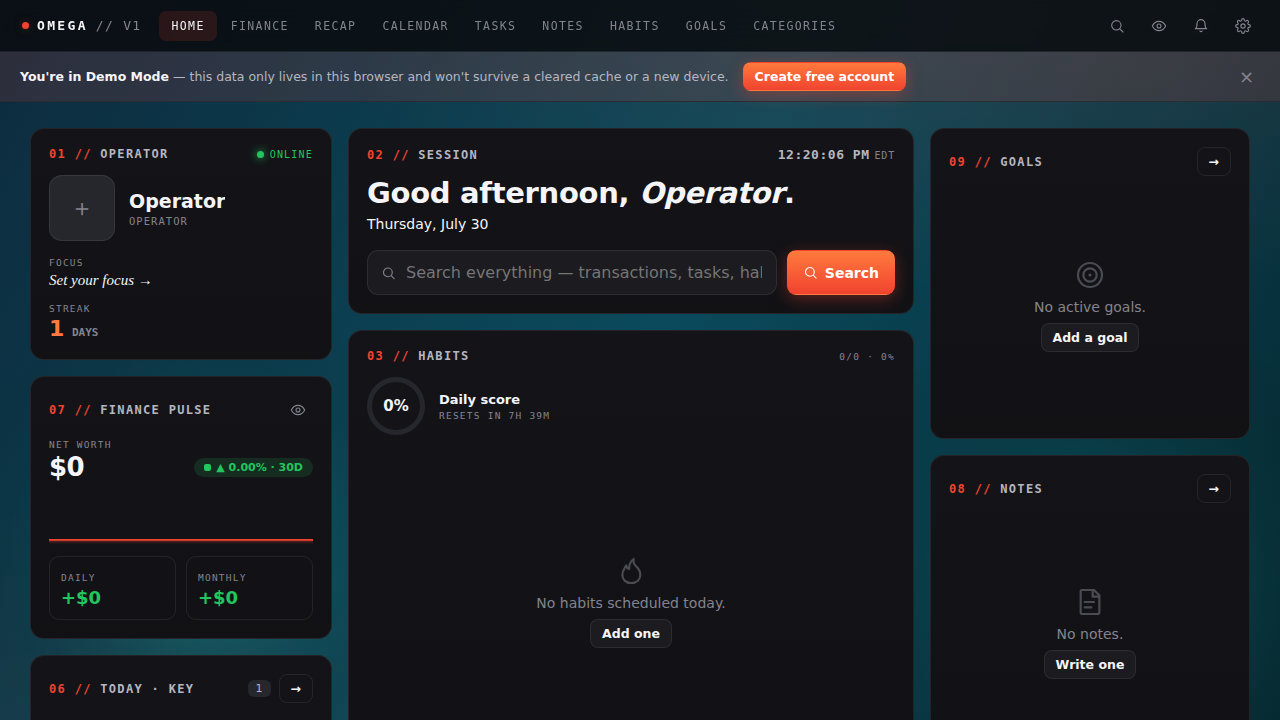
Task: Click Set your focus link
Action: click(x=100, y=281)
